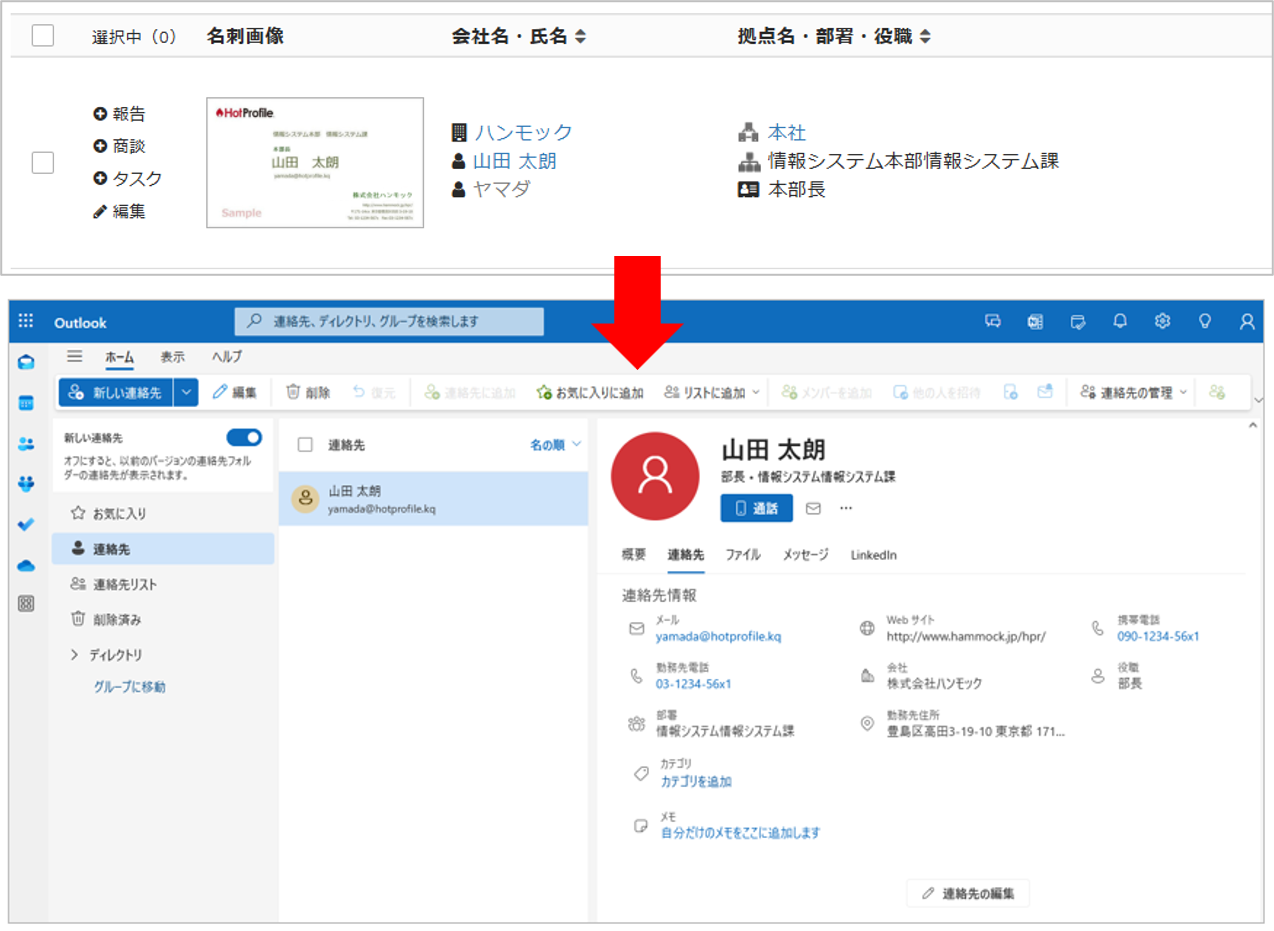Click the 編集 pencil in business card row

119,211
